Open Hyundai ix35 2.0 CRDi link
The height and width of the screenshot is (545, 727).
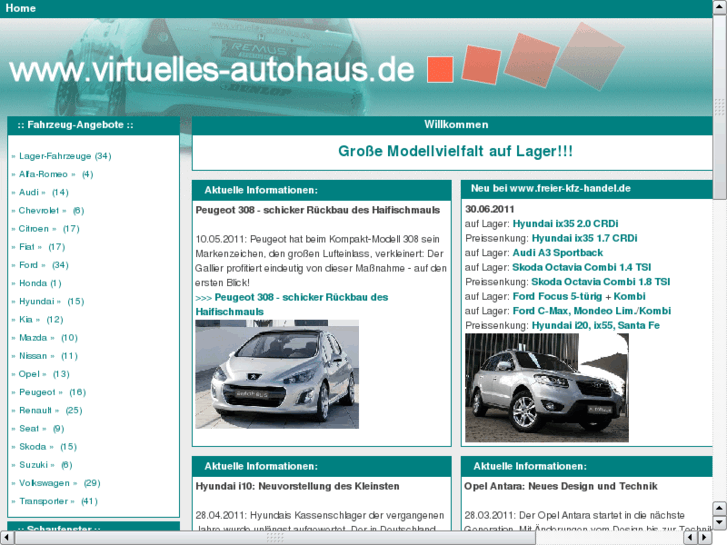(565, 224)
